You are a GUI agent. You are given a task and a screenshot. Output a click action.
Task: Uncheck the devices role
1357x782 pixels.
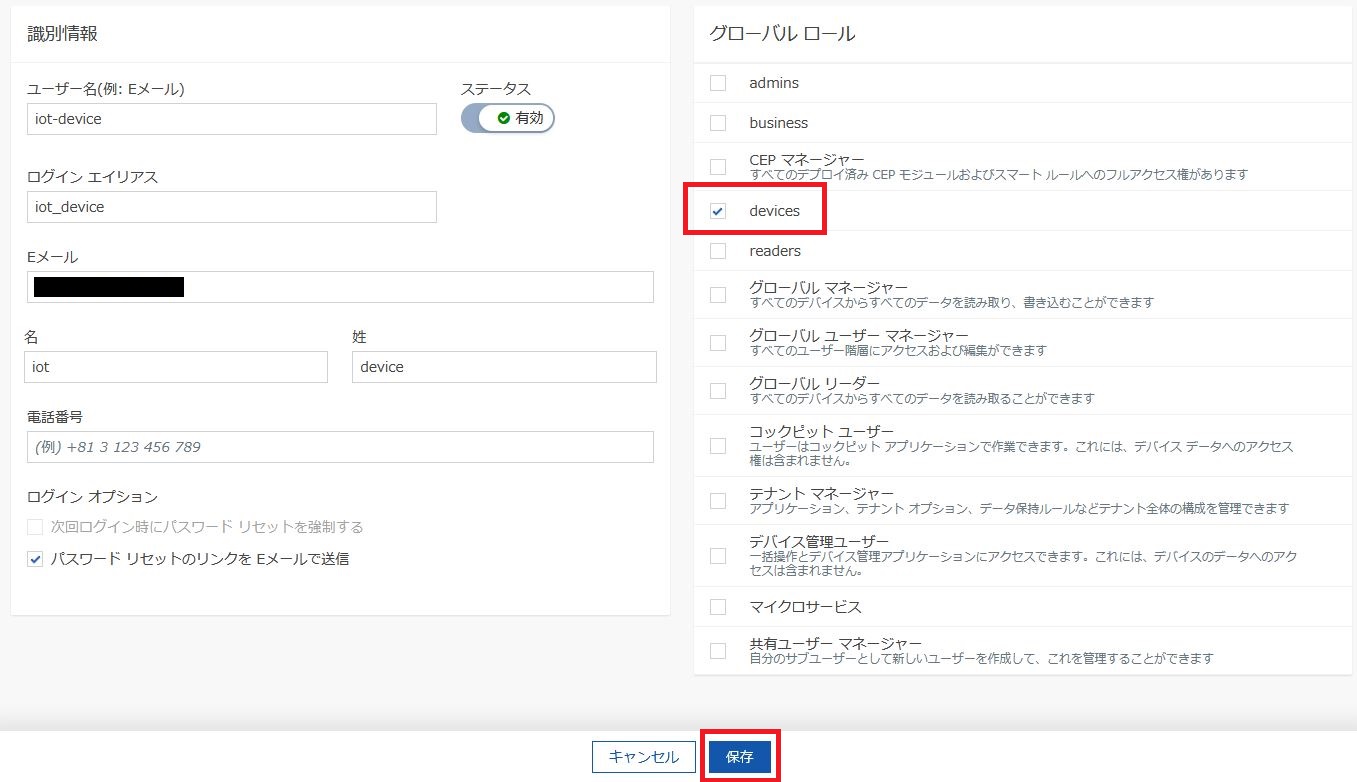[x=717, y=211]
